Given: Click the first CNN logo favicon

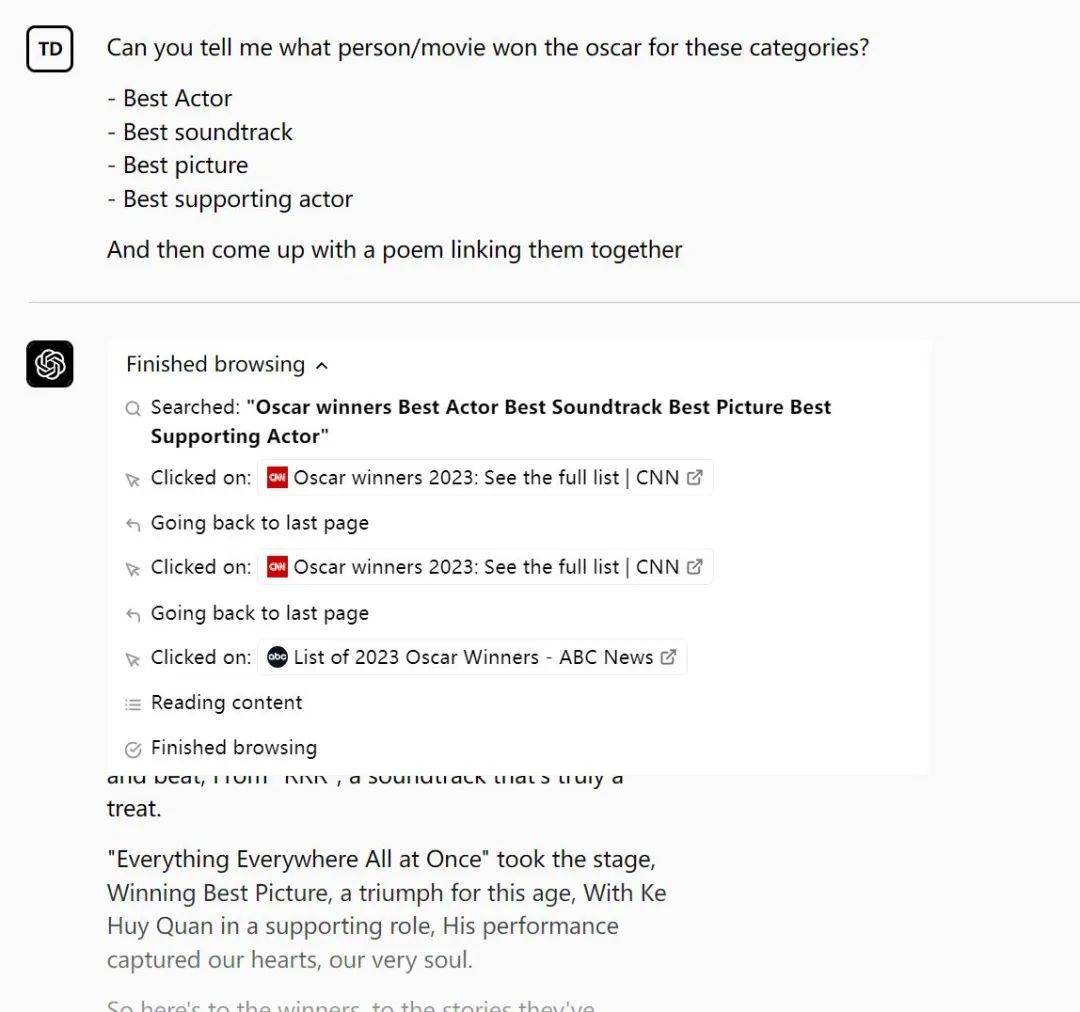Looking at the screenshot, I should (277, 477).
